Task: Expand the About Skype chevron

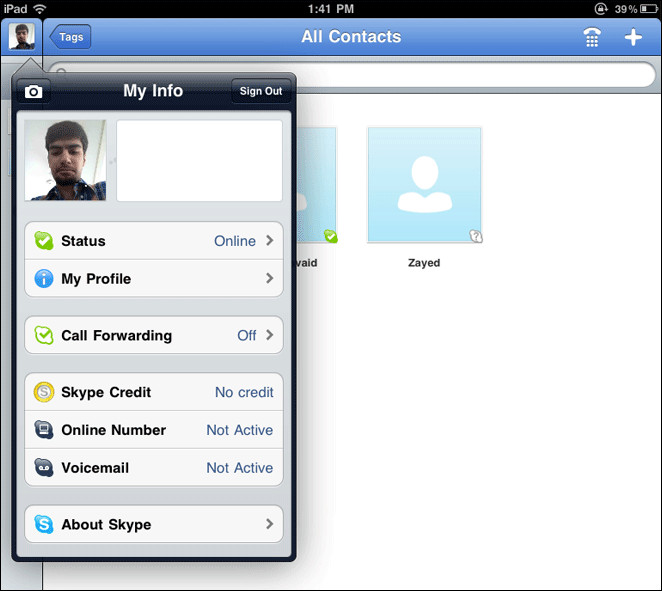Action: pos(269,524)
